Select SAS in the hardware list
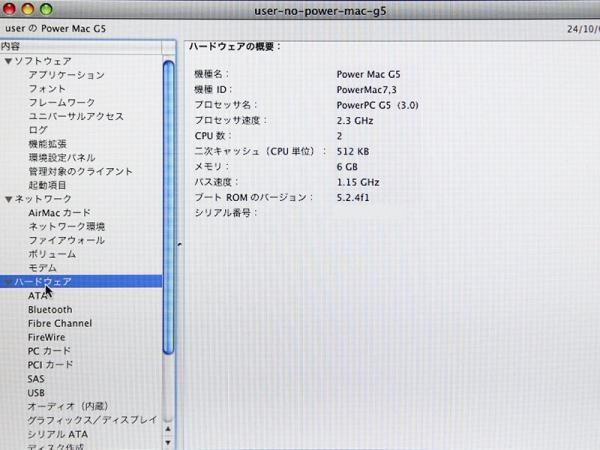This screenshot has height=450, width=600. [36, 379]
